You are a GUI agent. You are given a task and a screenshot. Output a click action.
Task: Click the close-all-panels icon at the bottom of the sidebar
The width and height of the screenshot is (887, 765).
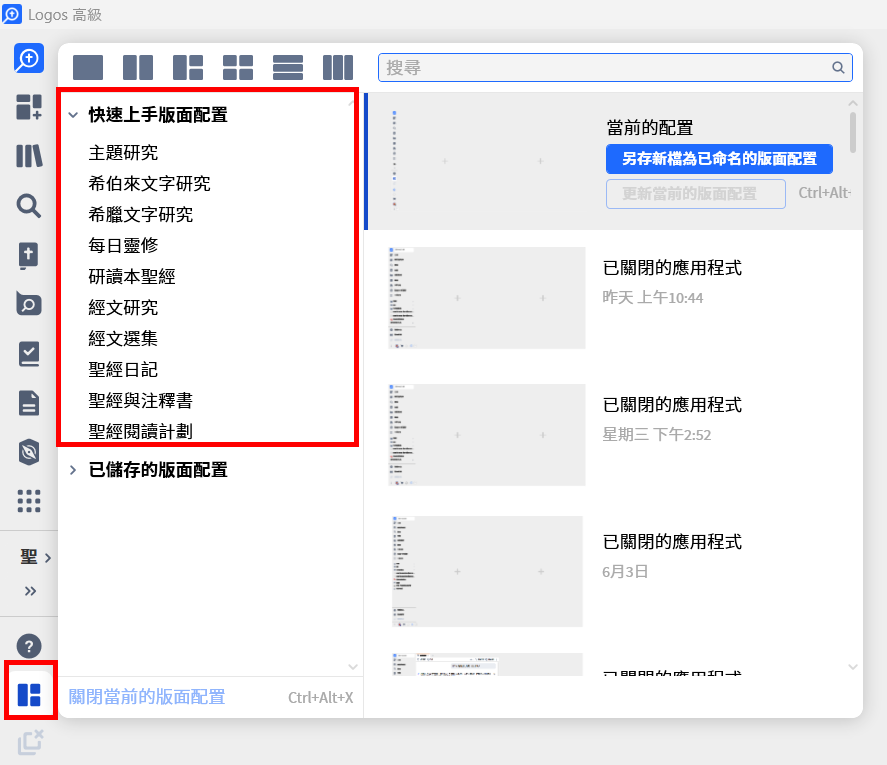[31, 742]
